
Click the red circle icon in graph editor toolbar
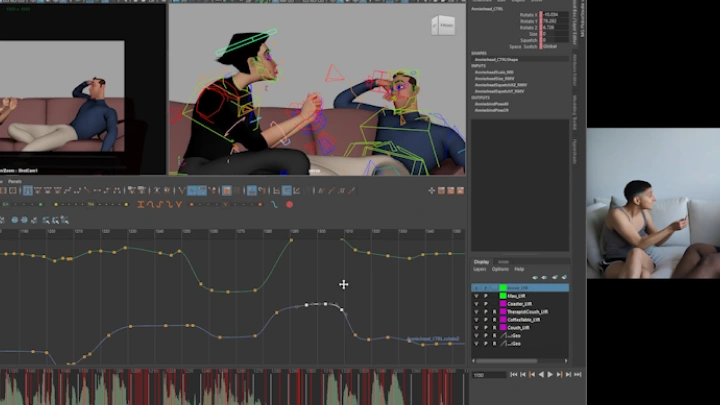click(290, 205)
